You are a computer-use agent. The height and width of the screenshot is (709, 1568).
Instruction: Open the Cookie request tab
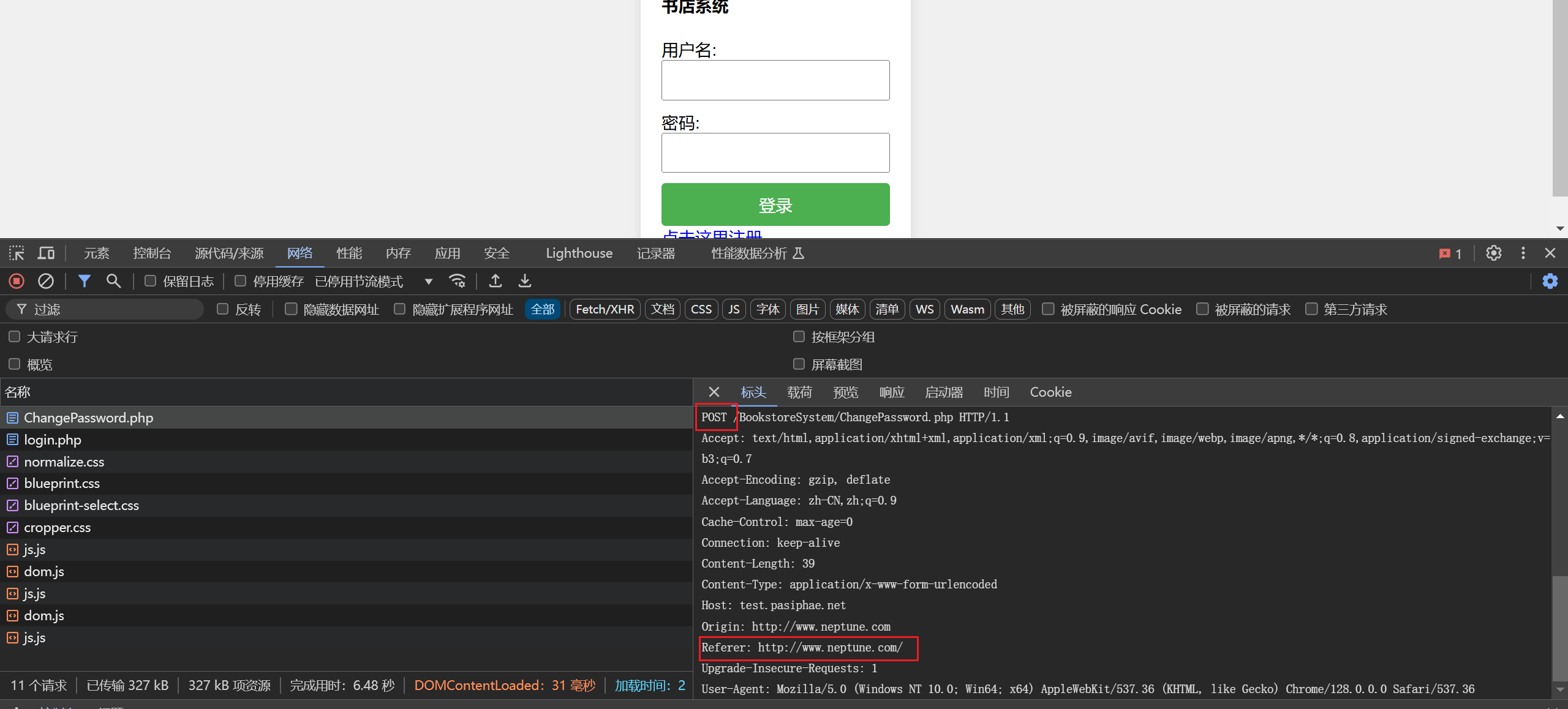[x=1050, y=392]
